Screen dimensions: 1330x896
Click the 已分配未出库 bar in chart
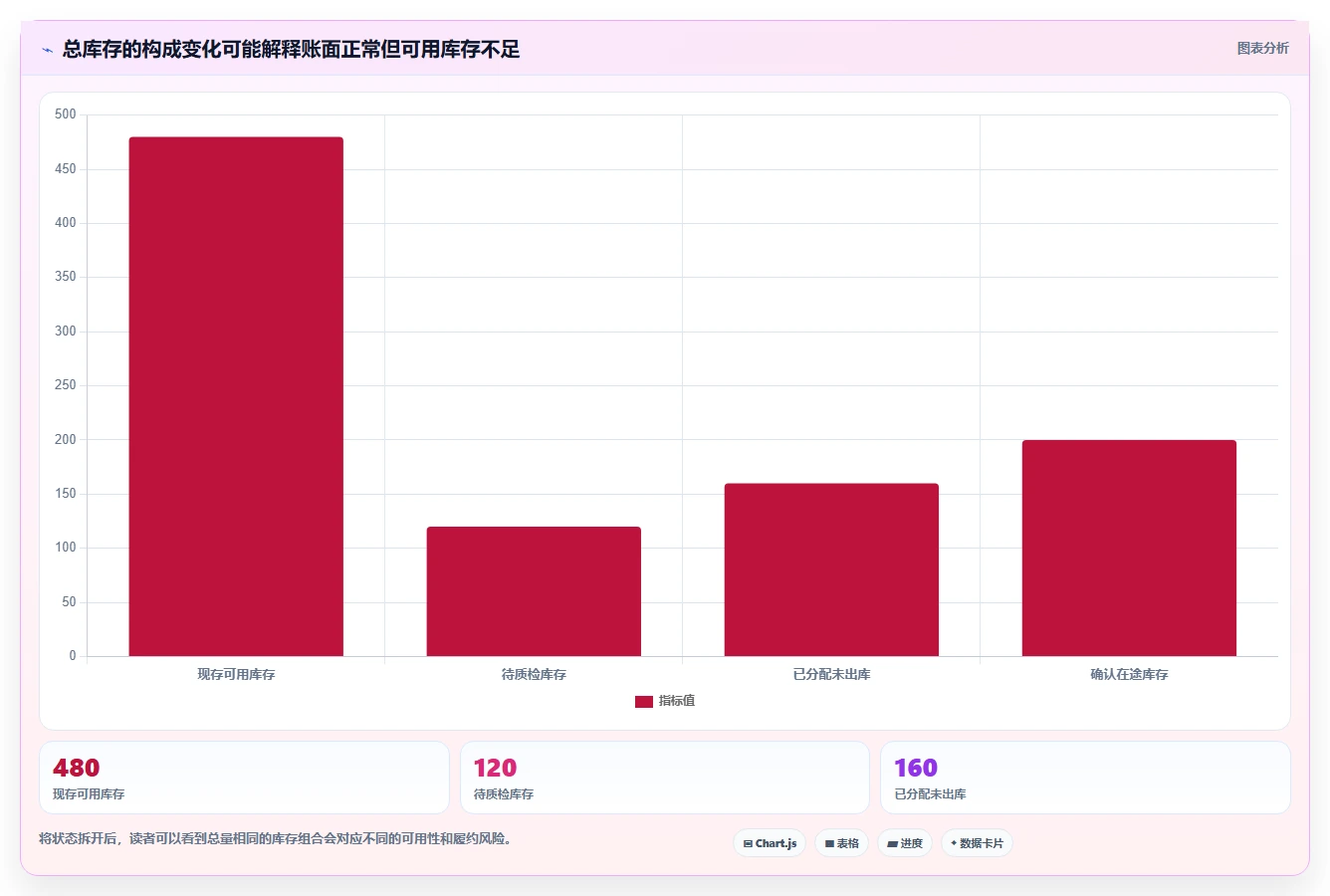point(831,569)
